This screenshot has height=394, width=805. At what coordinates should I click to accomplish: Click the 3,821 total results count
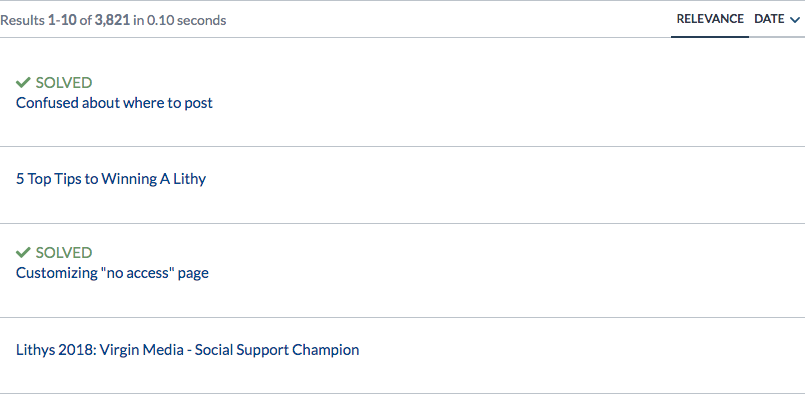[x=112, y=21]
